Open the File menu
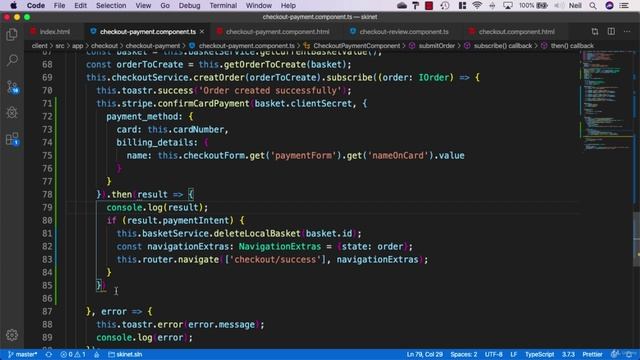This screenshot has height=360, width=640. (x=59, y=6)
